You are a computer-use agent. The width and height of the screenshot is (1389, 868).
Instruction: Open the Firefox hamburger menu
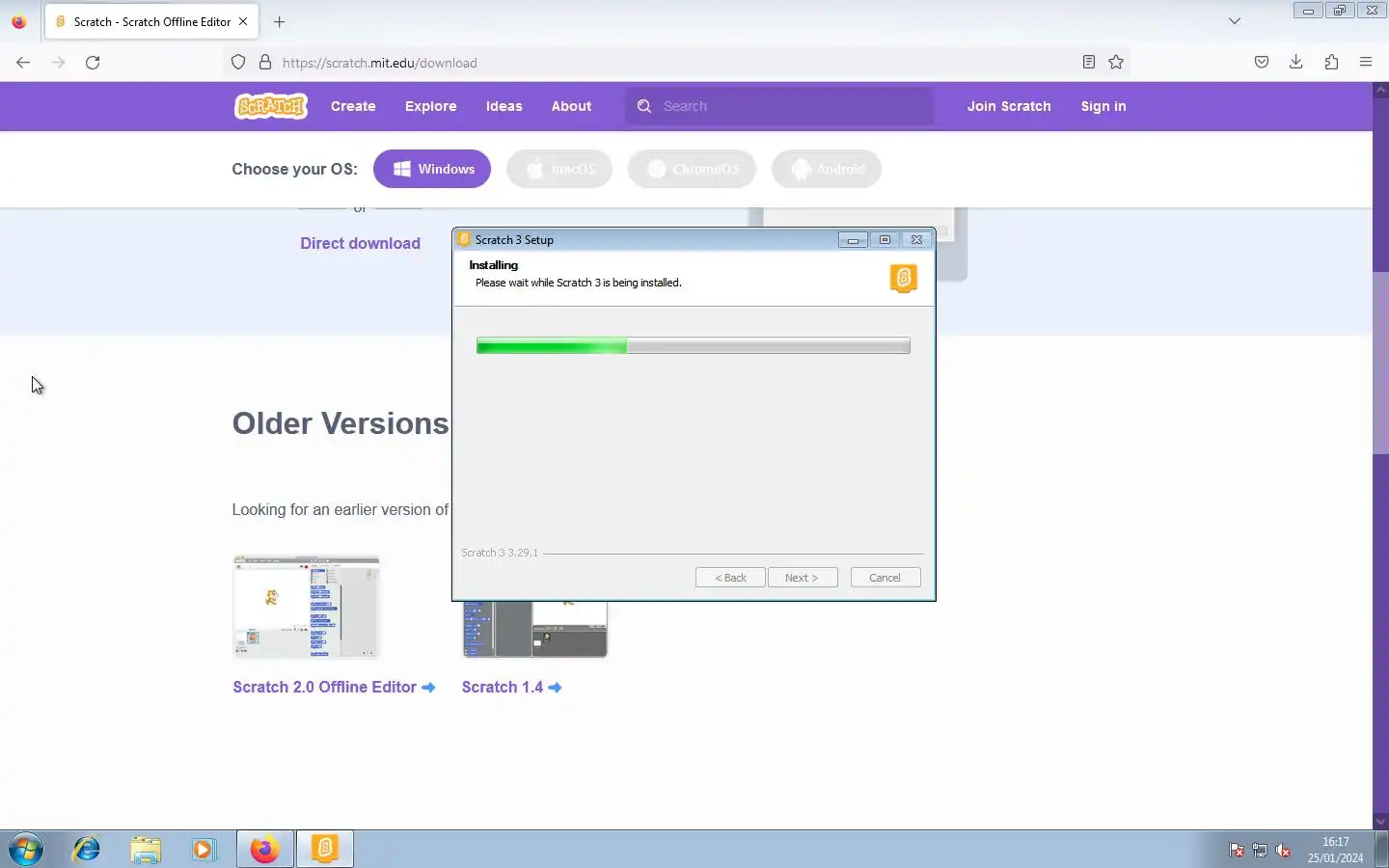click(x=1366, y=63)
